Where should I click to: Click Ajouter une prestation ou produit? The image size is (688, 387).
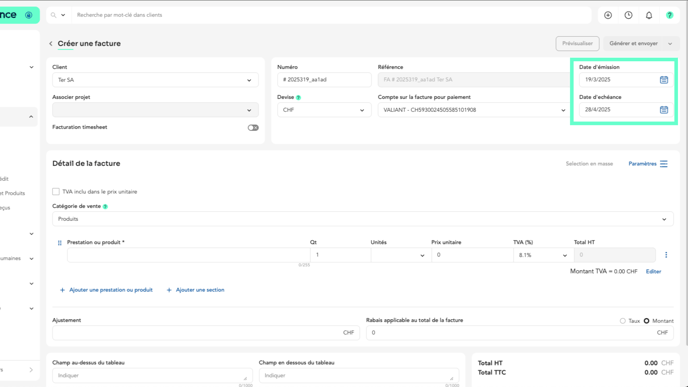point(106,290)
